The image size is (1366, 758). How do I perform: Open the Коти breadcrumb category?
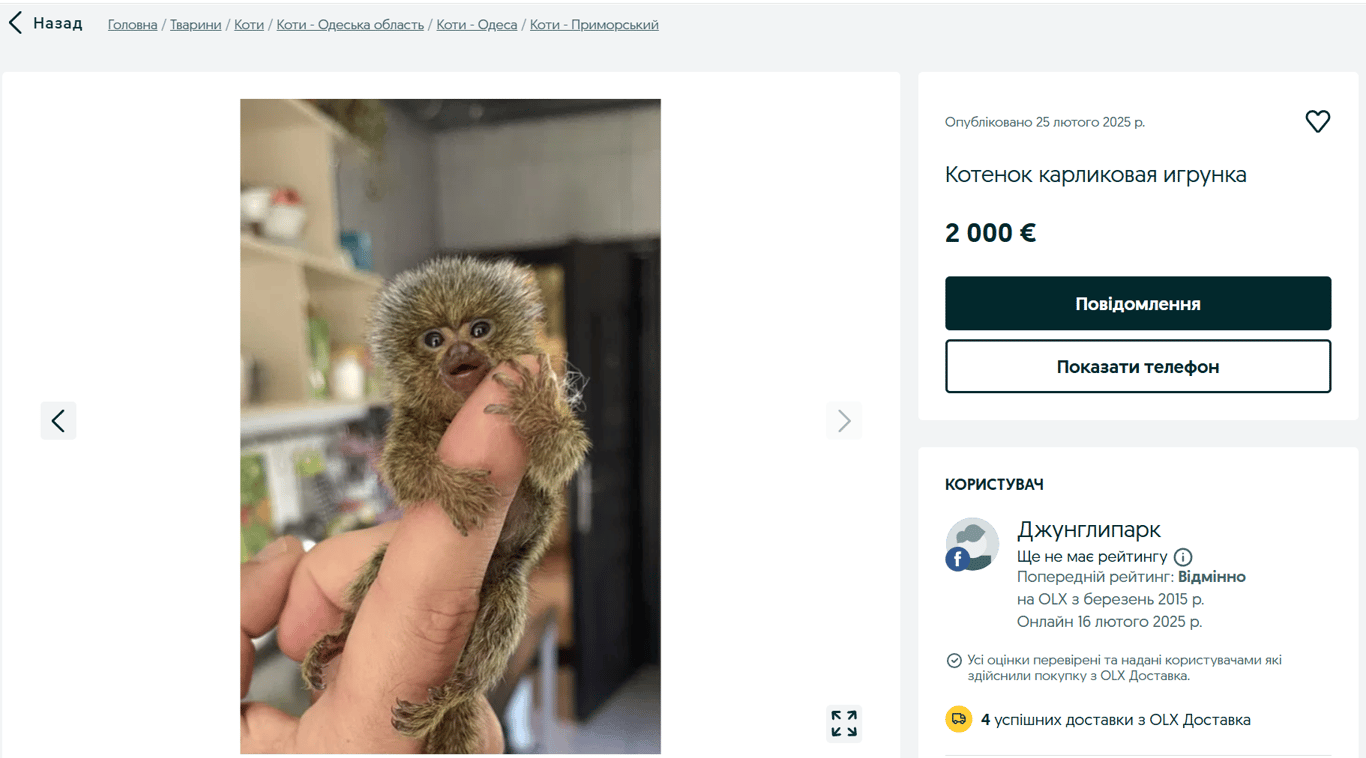[x=248, y=24]
